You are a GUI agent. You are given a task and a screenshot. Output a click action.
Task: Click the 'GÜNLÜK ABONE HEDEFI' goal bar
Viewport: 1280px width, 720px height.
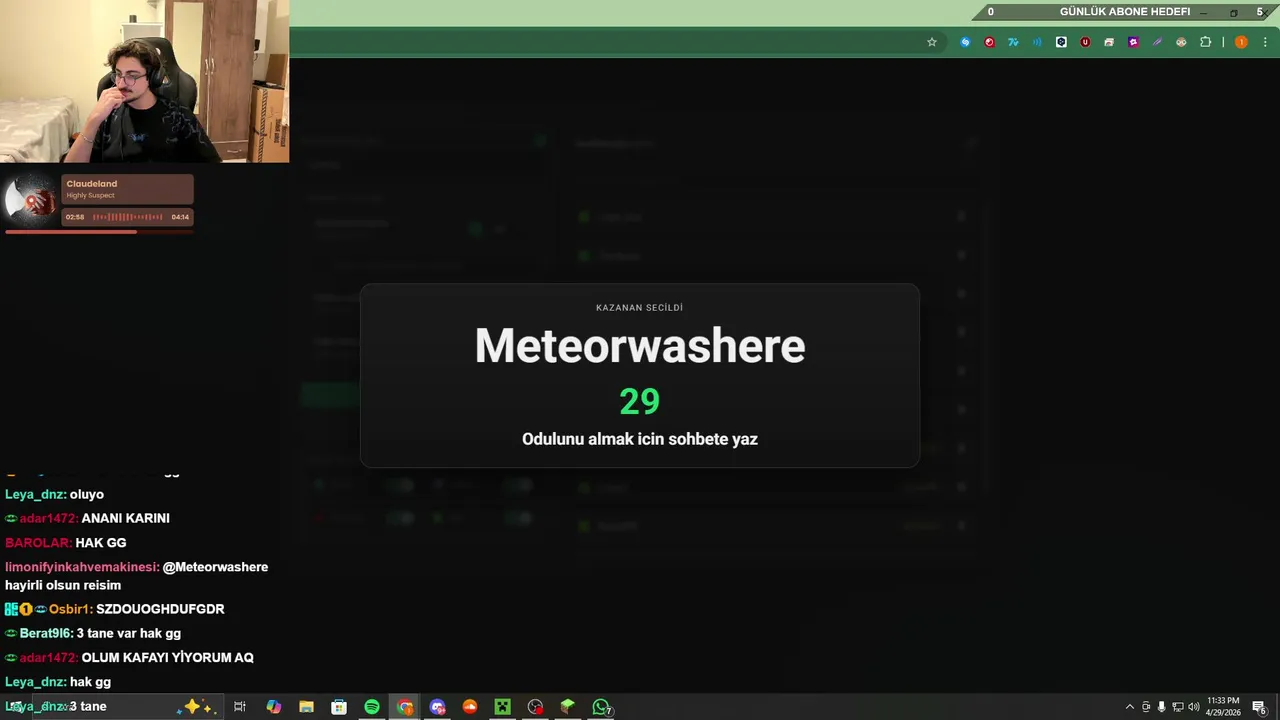click(x=1125, y=12)
